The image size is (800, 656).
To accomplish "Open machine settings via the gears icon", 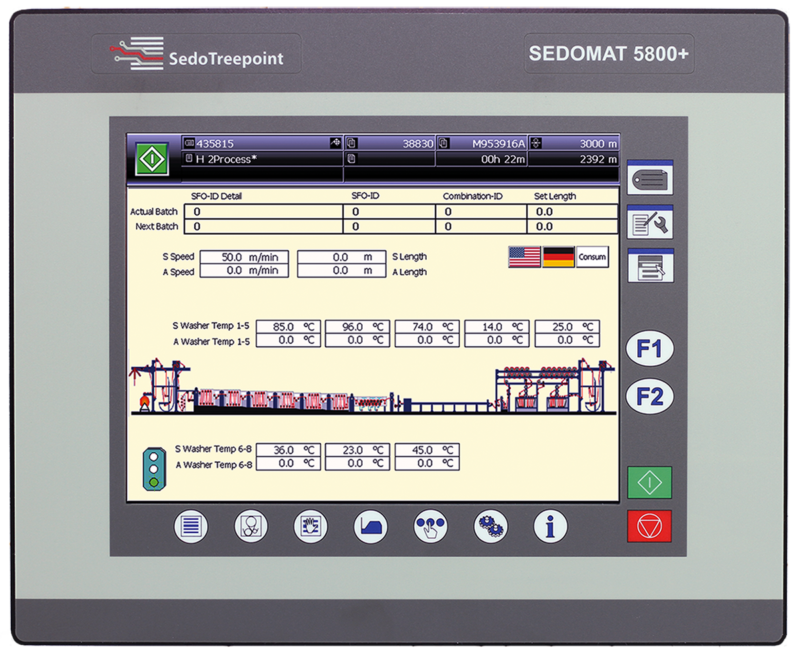I will [490, 526].
